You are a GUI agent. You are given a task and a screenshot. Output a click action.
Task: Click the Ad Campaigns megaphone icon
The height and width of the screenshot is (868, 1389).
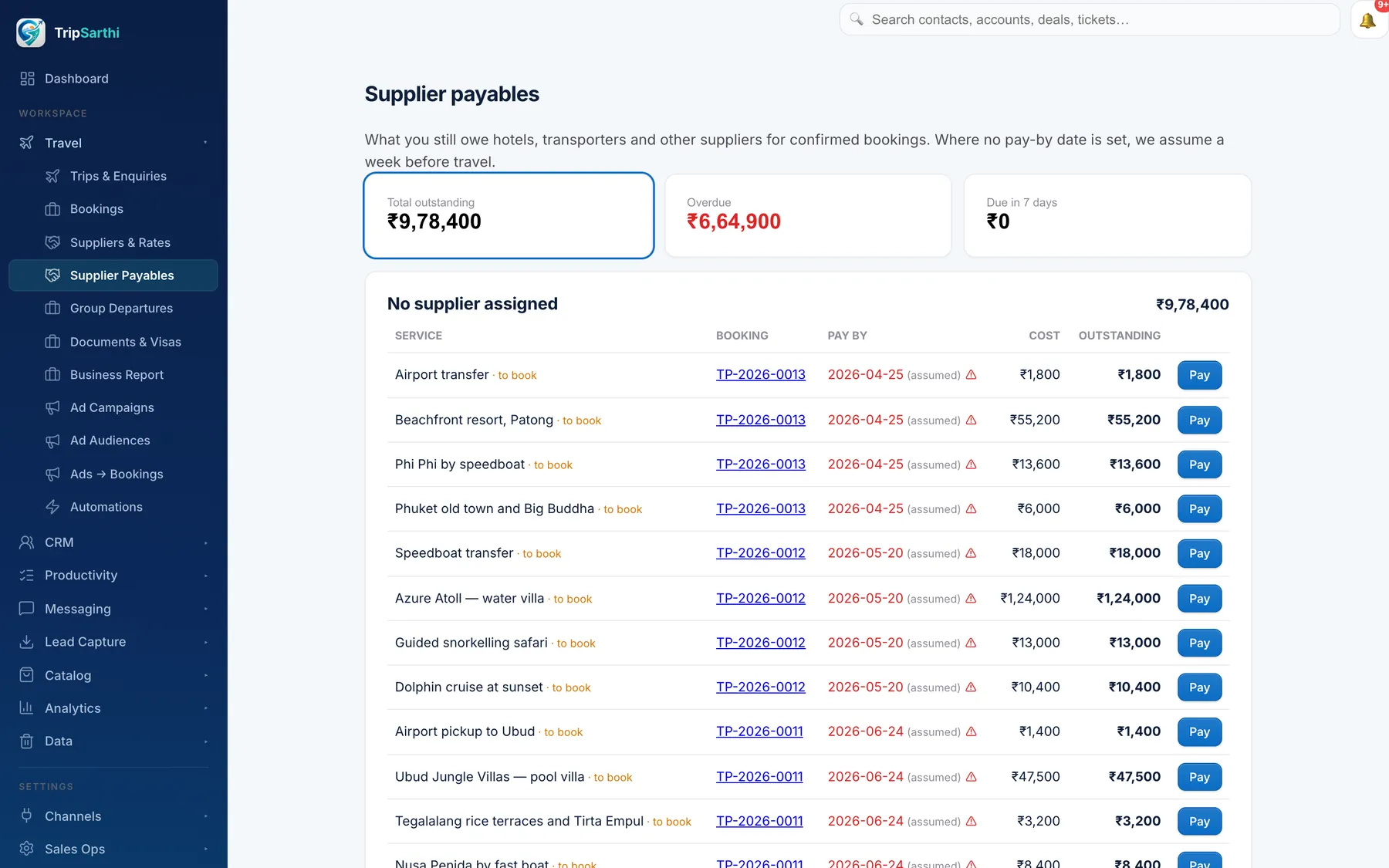(x=52, y=407)
